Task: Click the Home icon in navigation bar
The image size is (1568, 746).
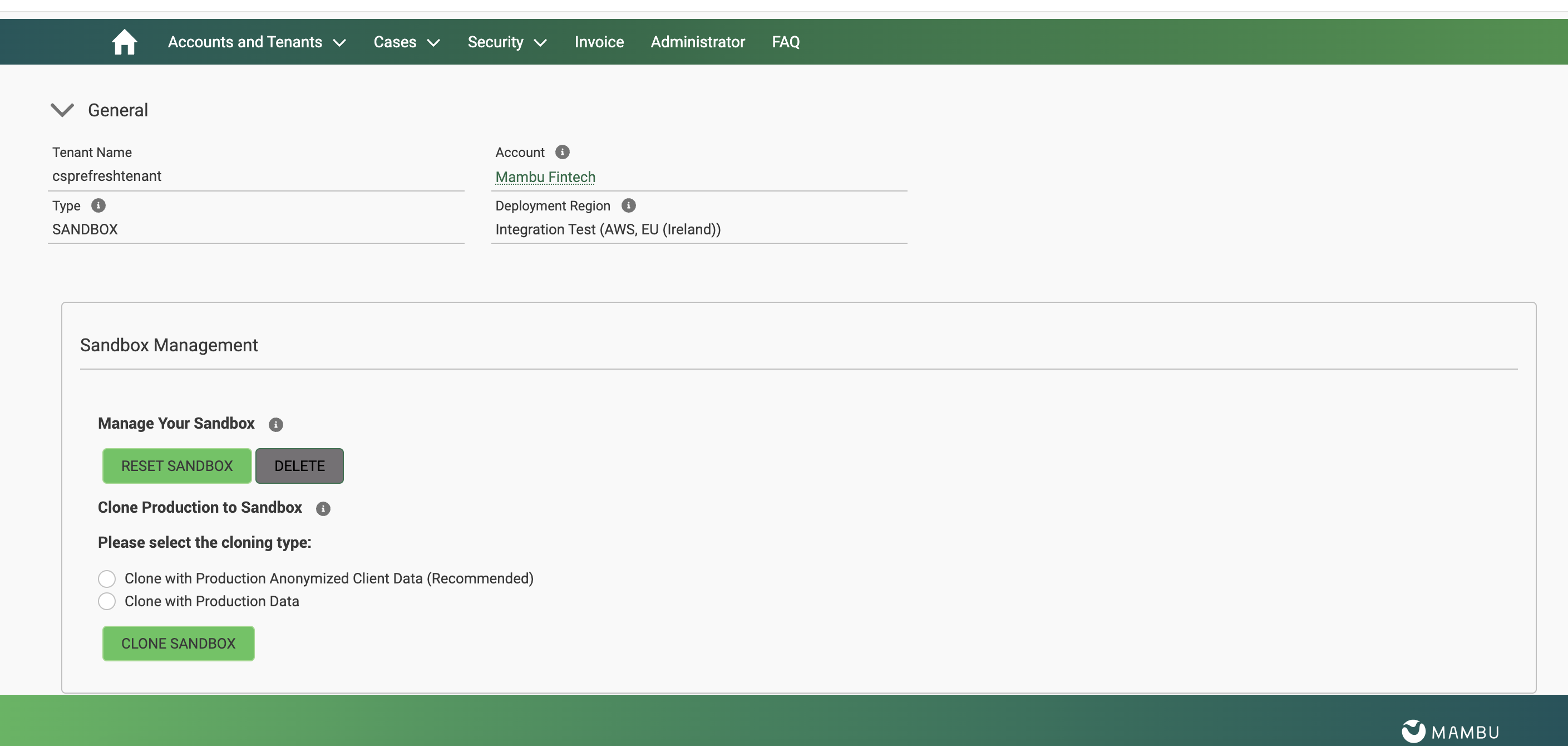Action: click(x=124, y=42)
